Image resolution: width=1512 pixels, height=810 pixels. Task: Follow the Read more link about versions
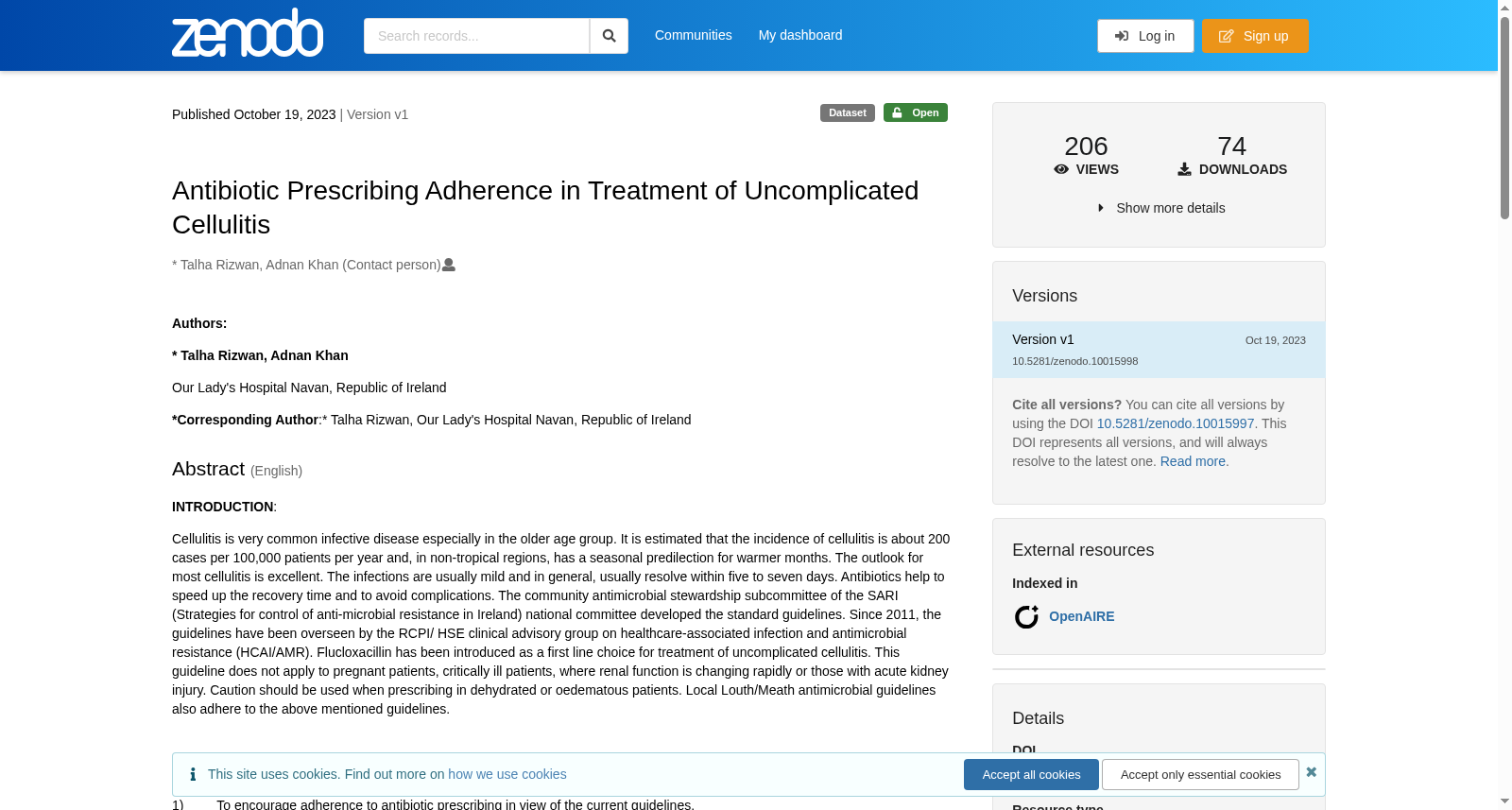(x=1194, y=461)
